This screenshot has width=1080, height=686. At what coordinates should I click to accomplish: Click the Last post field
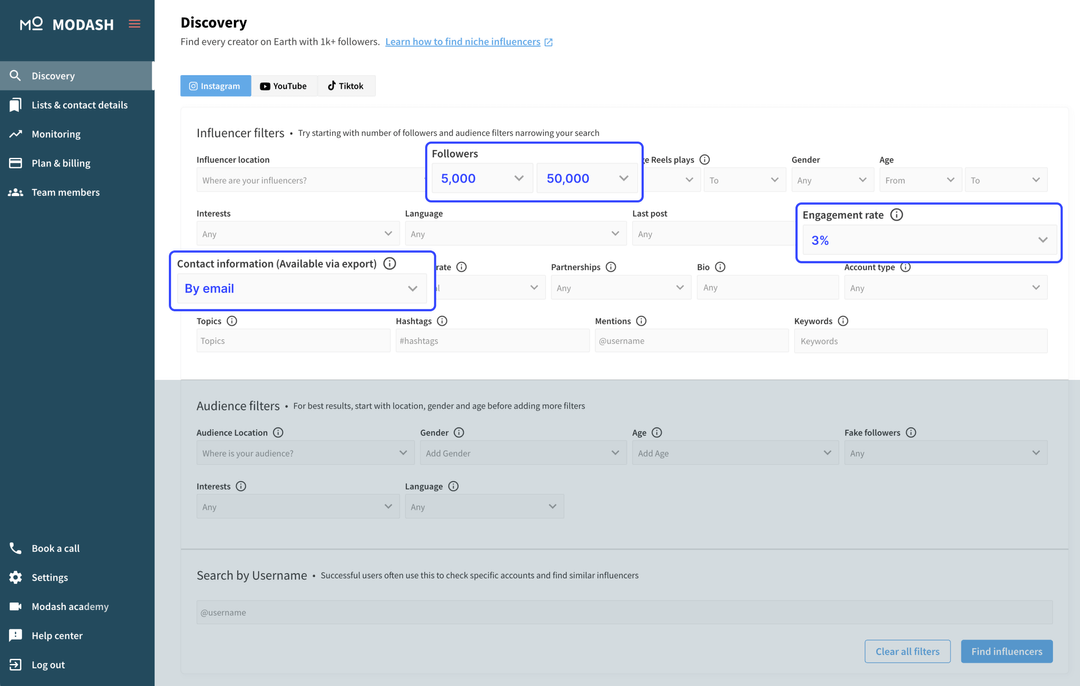click(x=714, y=234)
